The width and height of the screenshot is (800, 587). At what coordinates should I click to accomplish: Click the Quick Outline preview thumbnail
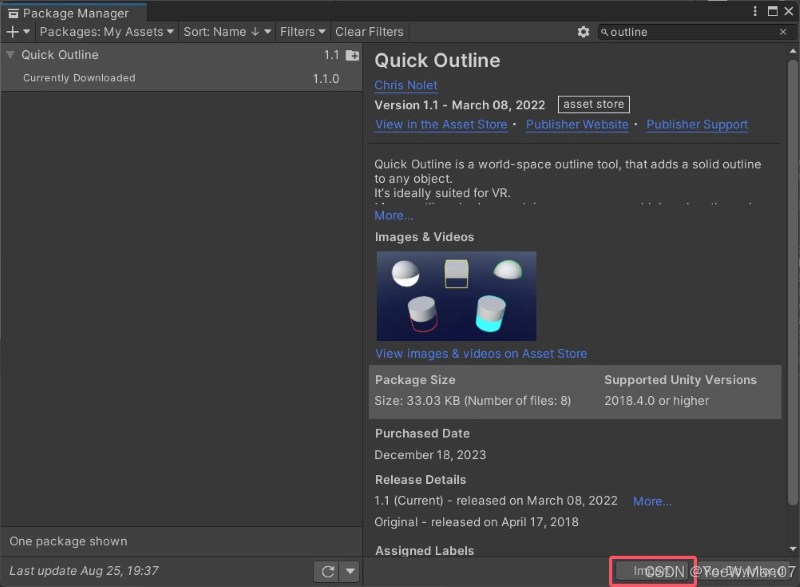[456, 296]
